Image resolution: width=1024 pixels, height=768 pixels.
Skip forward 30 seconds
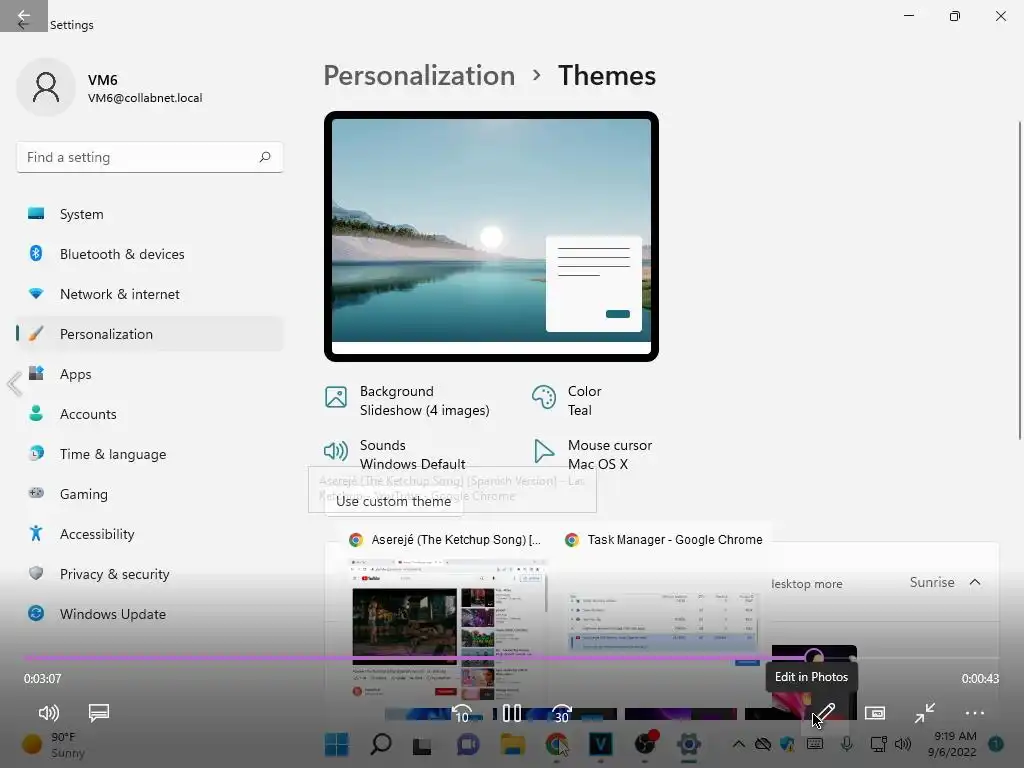[x=562, y=713]
